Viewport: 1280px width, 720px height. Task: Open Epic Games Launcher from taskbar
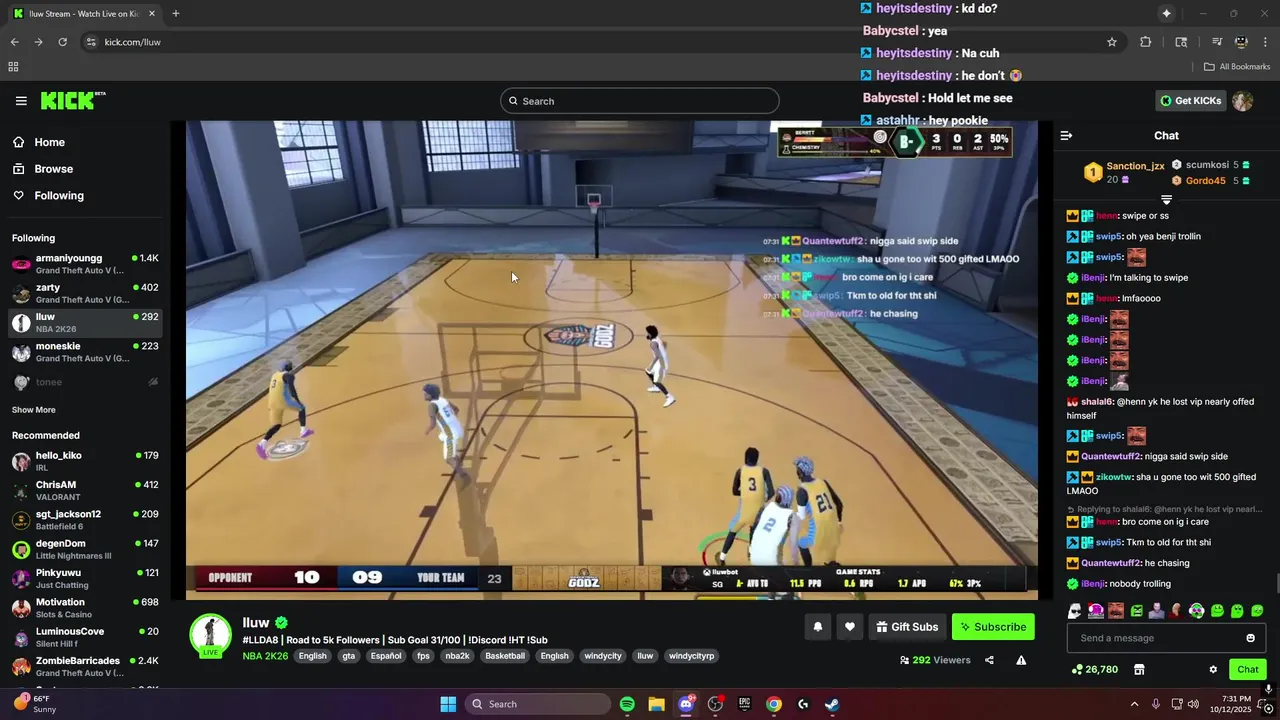point(744,704)
